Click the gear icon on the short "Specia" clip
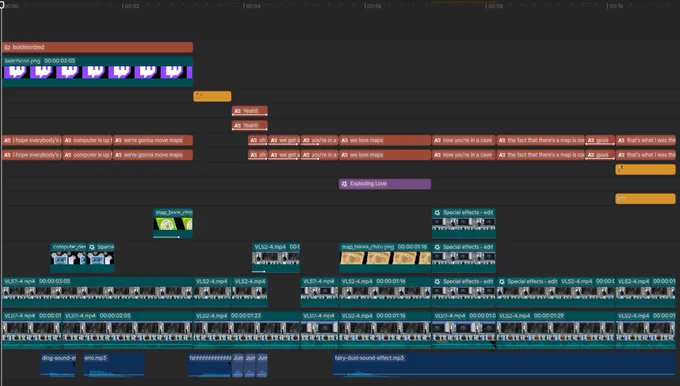The height and width of the screenshot is (386, 680). [92, 247]
